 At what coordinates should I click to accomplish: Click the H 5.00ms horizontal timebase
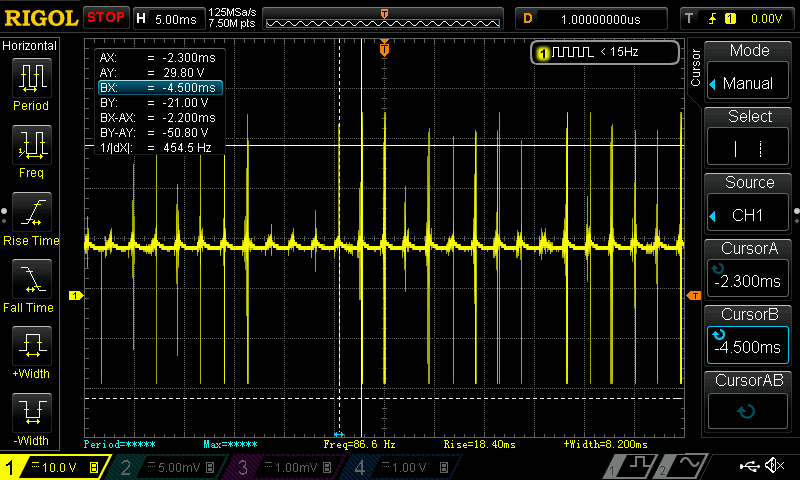coord(169,19)
